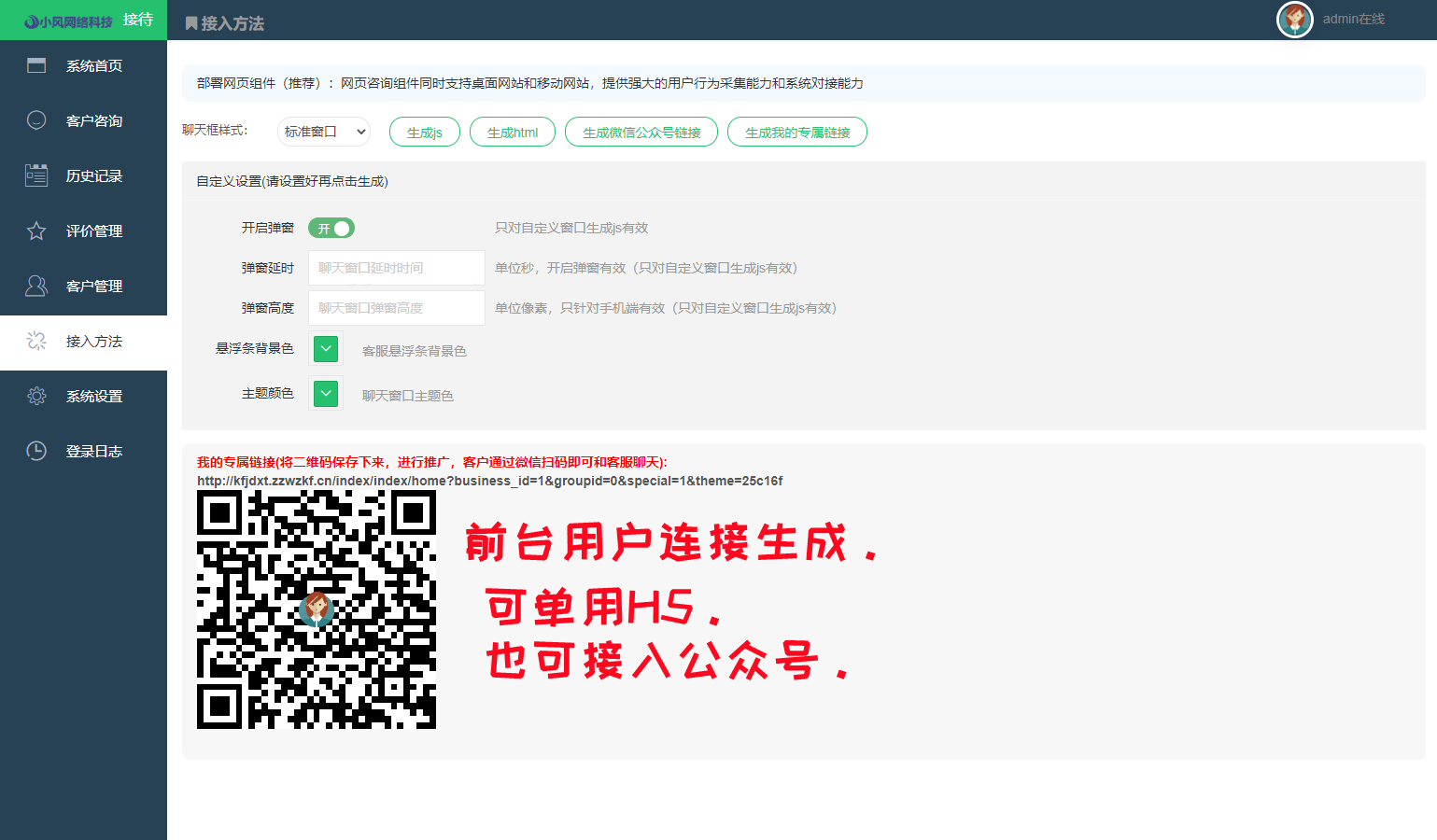Click the 客户咨询 chat face icon
Image resolution: width=1437 pixels, height=840 pixels.
coord(36,120)
